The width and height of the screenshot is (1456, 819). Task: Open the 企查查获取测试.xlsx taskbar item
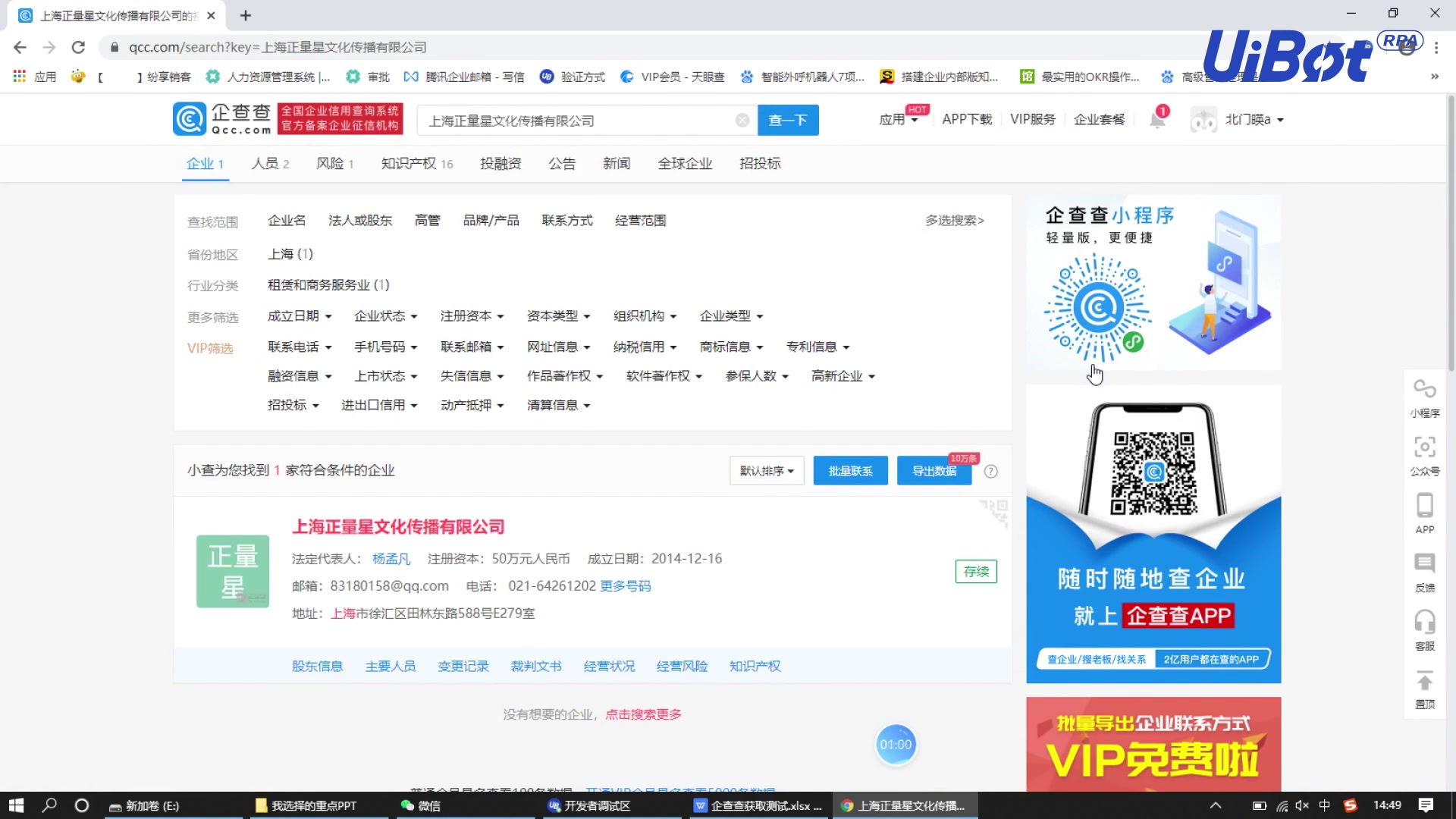pos(758,805)
